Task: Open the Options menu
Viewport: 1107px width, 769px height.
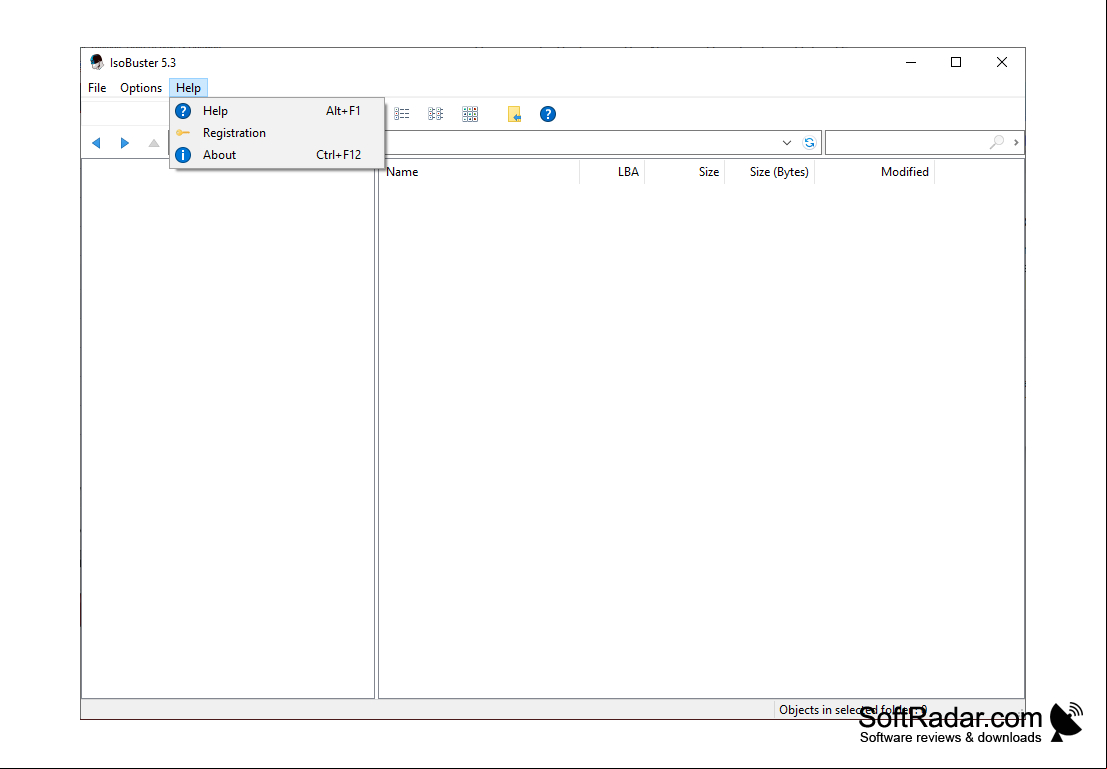Action: click(x=140, y=88)
